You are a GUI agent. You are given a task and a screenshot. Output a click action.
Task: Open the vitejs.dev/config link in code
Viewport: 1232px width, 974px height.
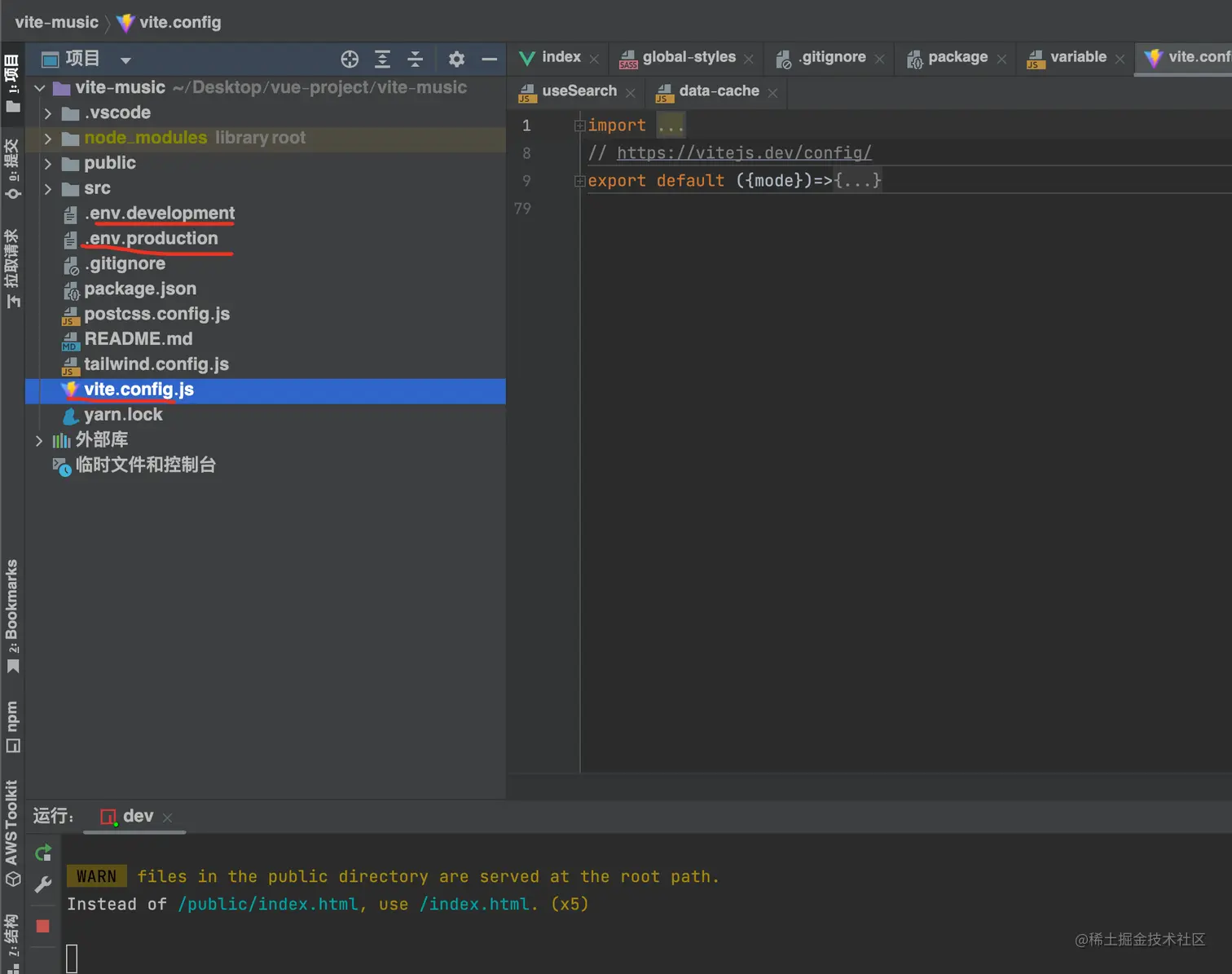point(744,153)
